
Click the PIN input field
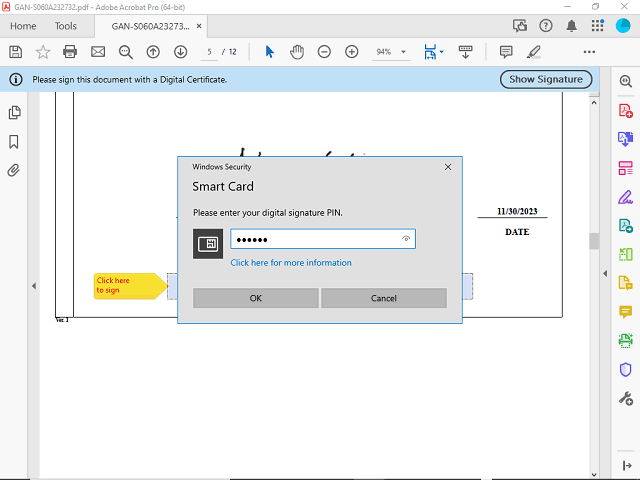click(323, 239)
